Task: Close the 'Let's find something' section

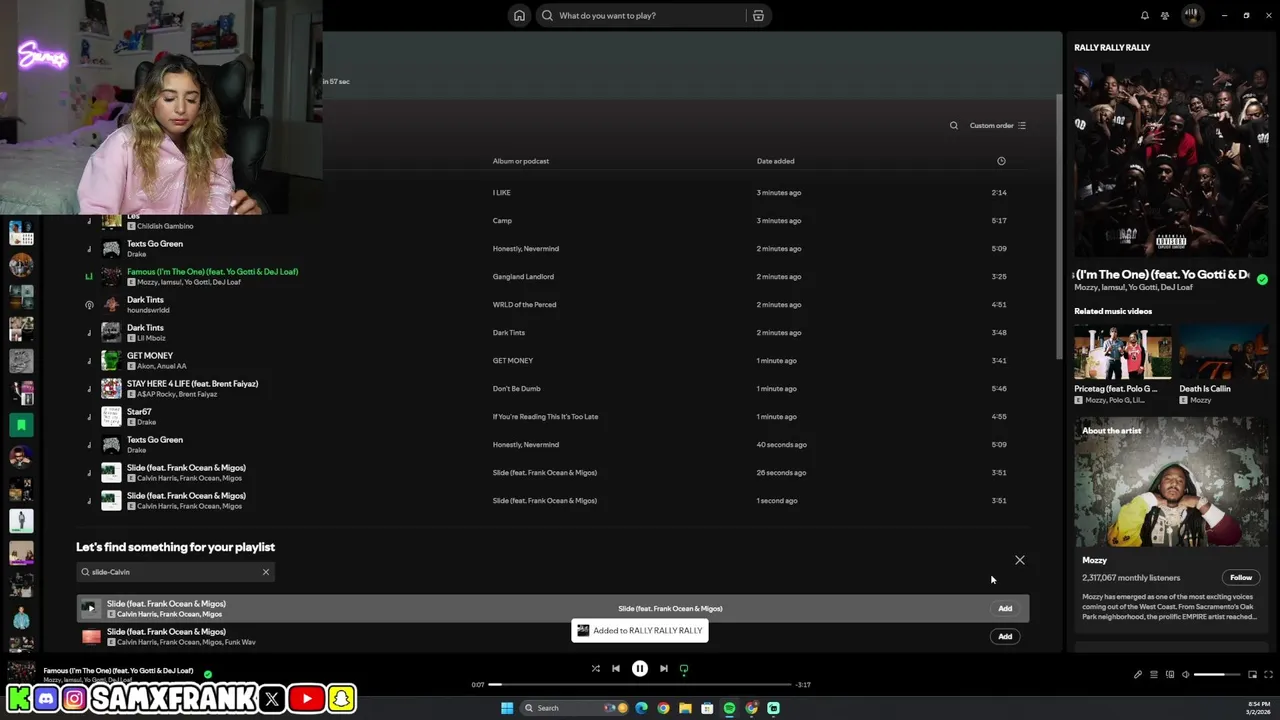Action: (1020, 560)
